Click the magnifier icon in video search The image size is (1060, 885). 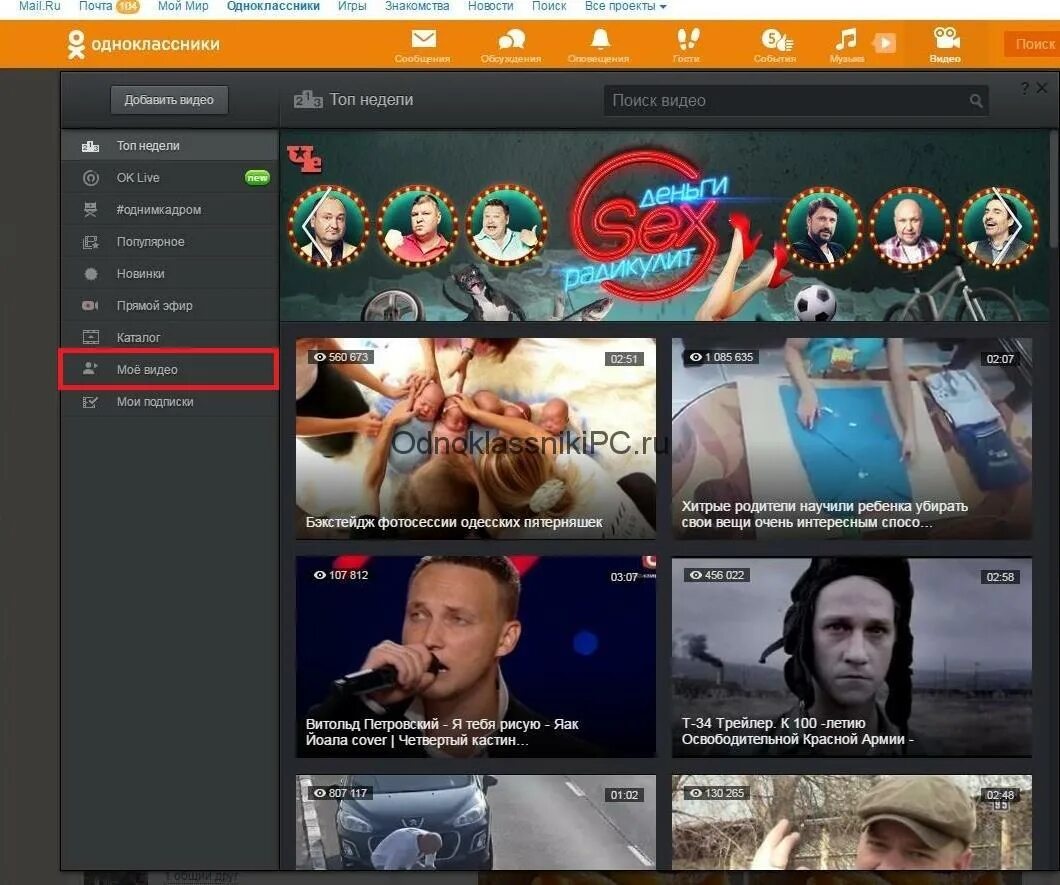(975, 101)
